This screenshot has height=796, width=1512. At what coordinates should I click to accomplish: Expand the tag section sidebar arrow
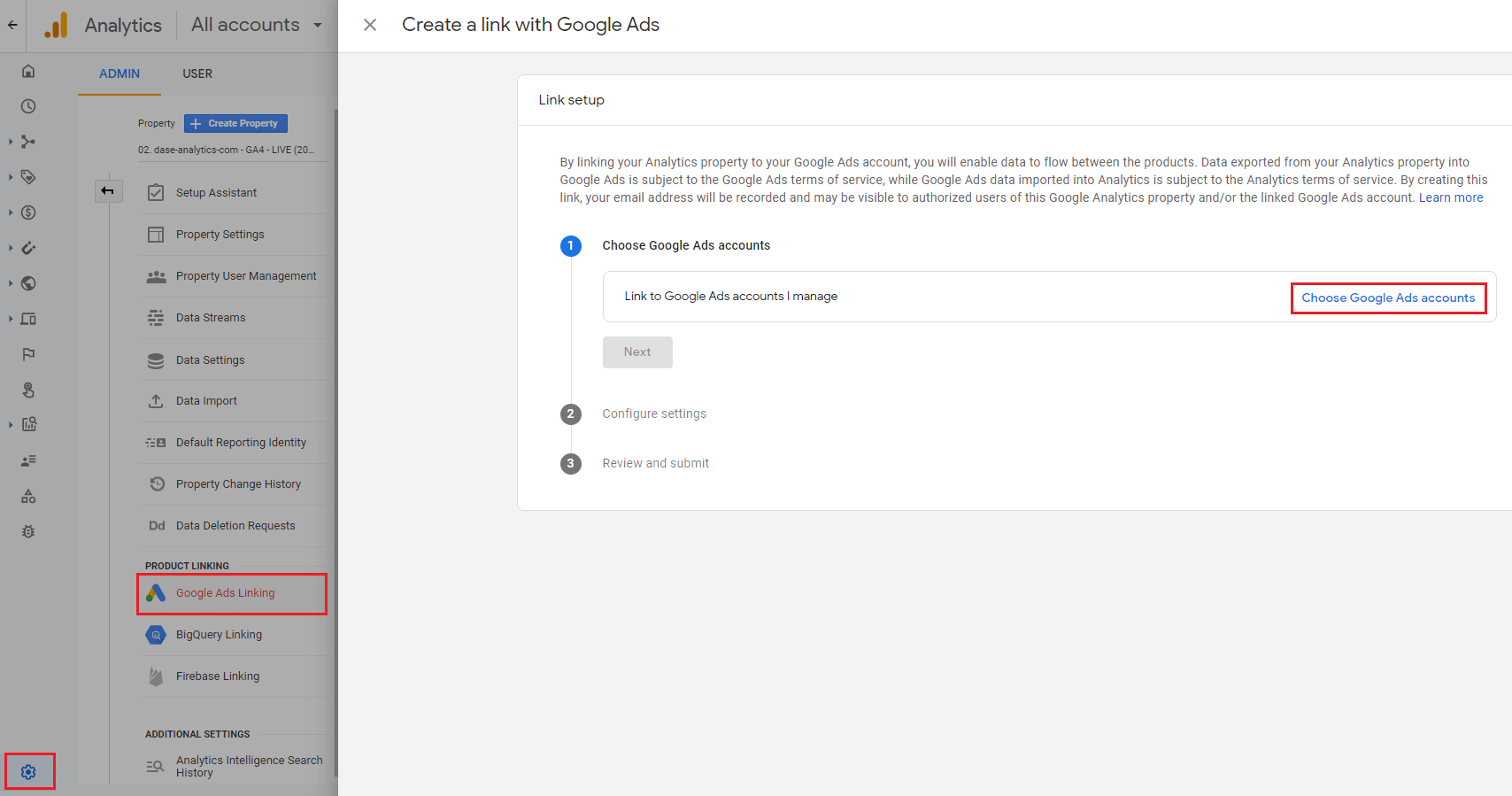[11, 177]
